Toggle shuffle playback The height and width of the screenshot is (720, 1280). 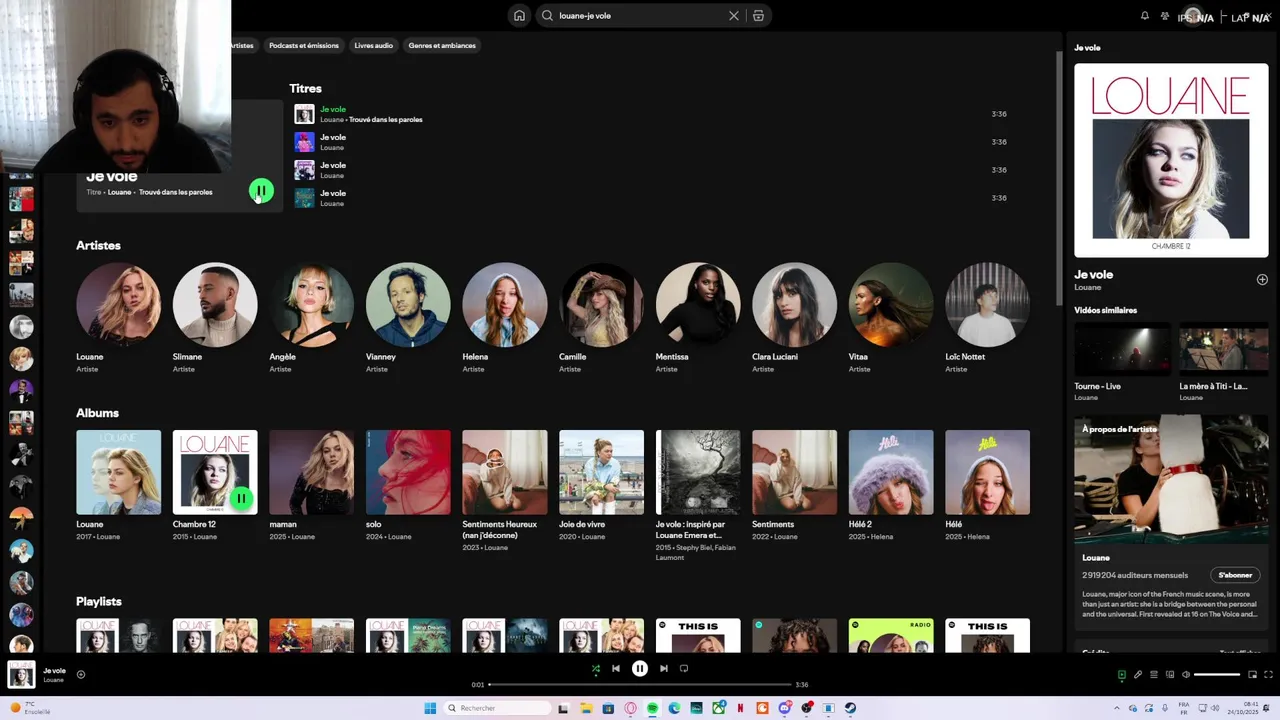[x=596, y=669]
